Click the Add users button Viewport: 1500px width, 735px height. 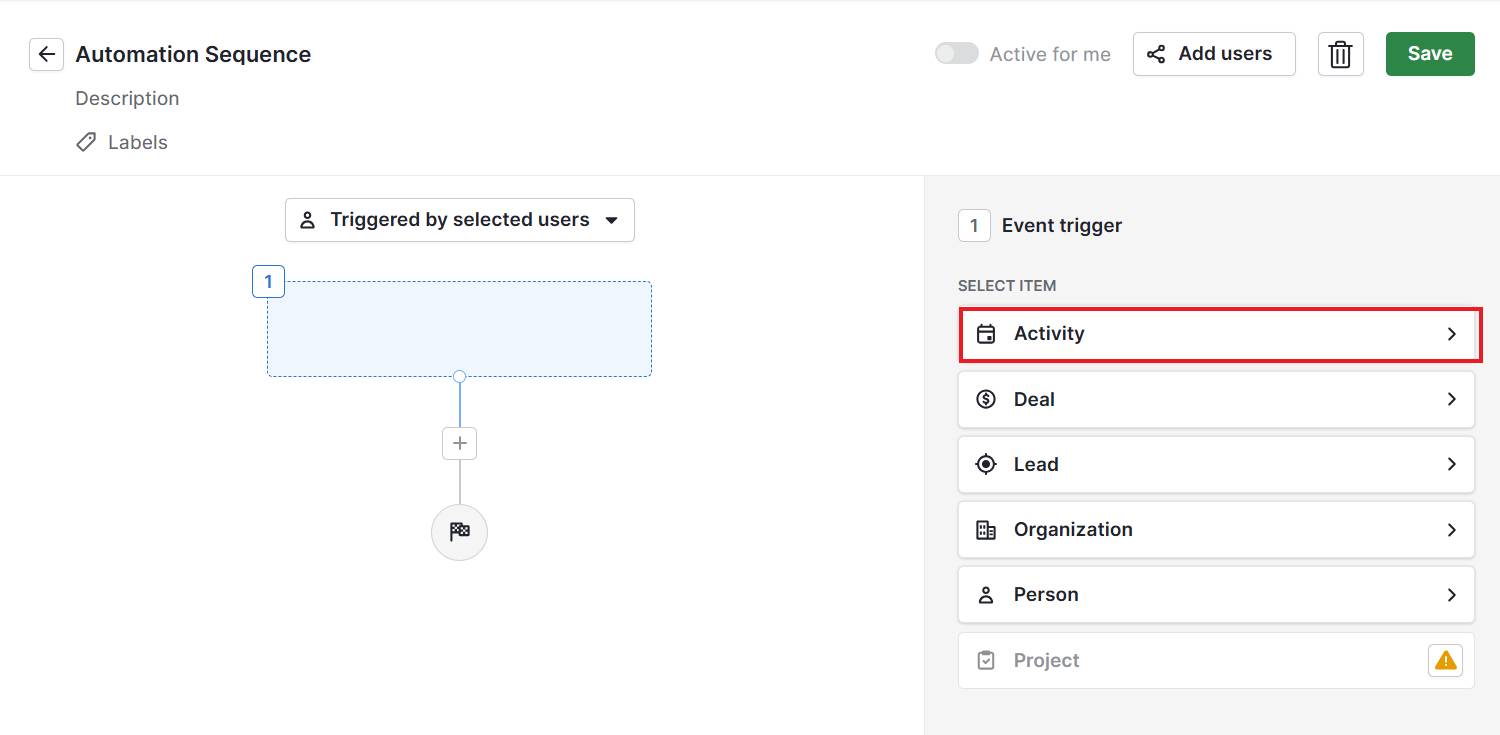point(1213,53)
